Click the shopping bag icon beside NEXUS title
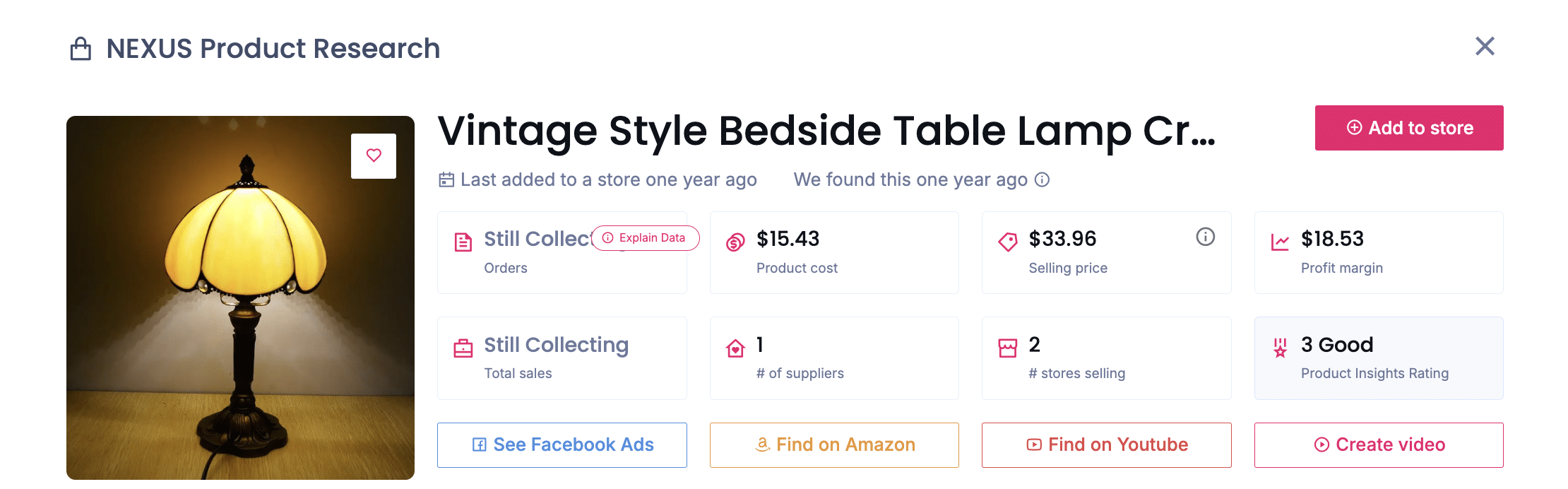Image resolution: width=1568 pixels, height=489 pixels. [81, 49]
